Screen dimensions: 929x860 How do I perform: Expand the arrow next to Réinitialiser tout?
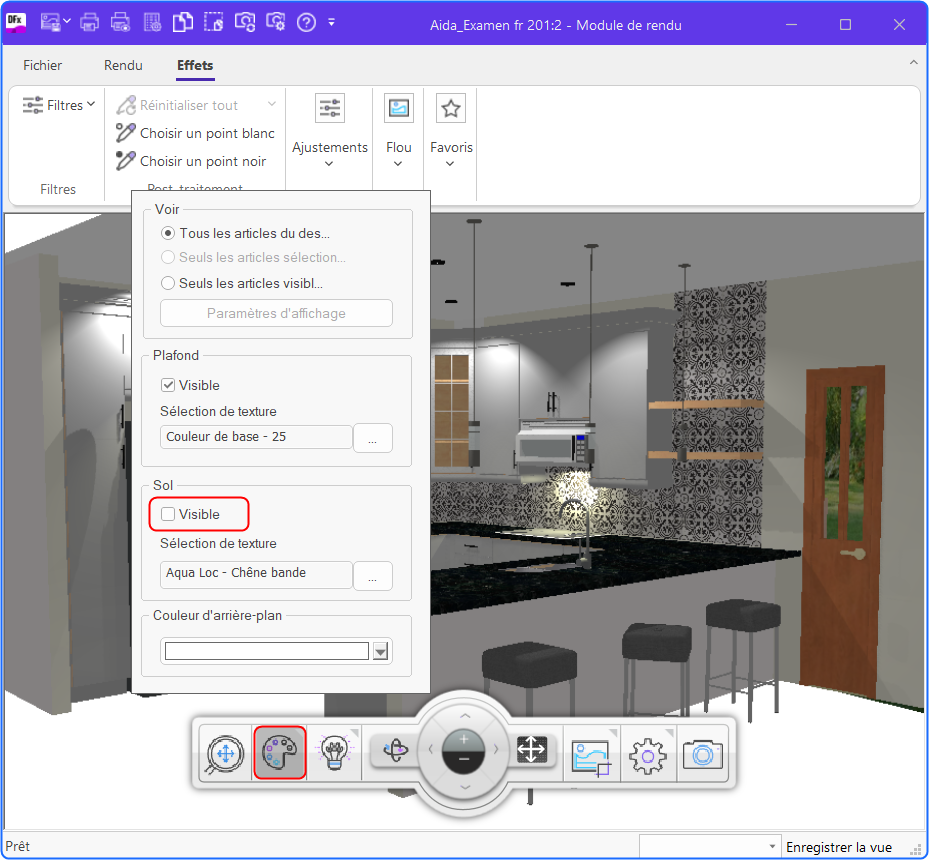pyautogui.click(x=272, y=104)
